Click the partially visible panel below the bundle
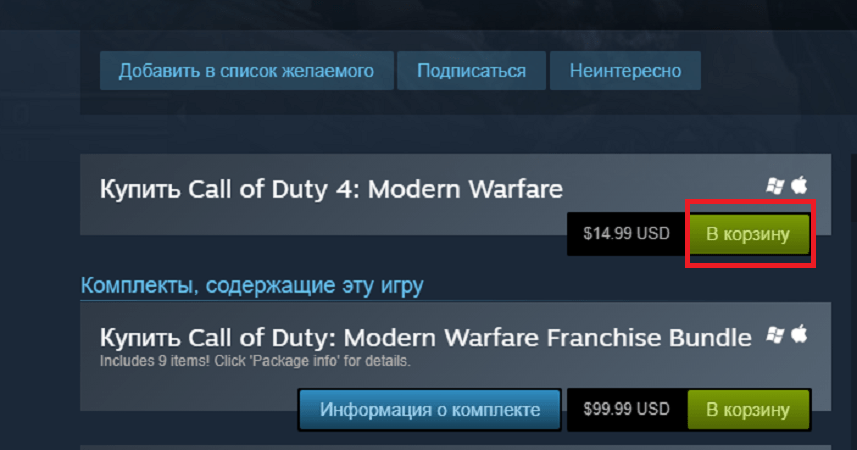857x450 pixels. 455,448
